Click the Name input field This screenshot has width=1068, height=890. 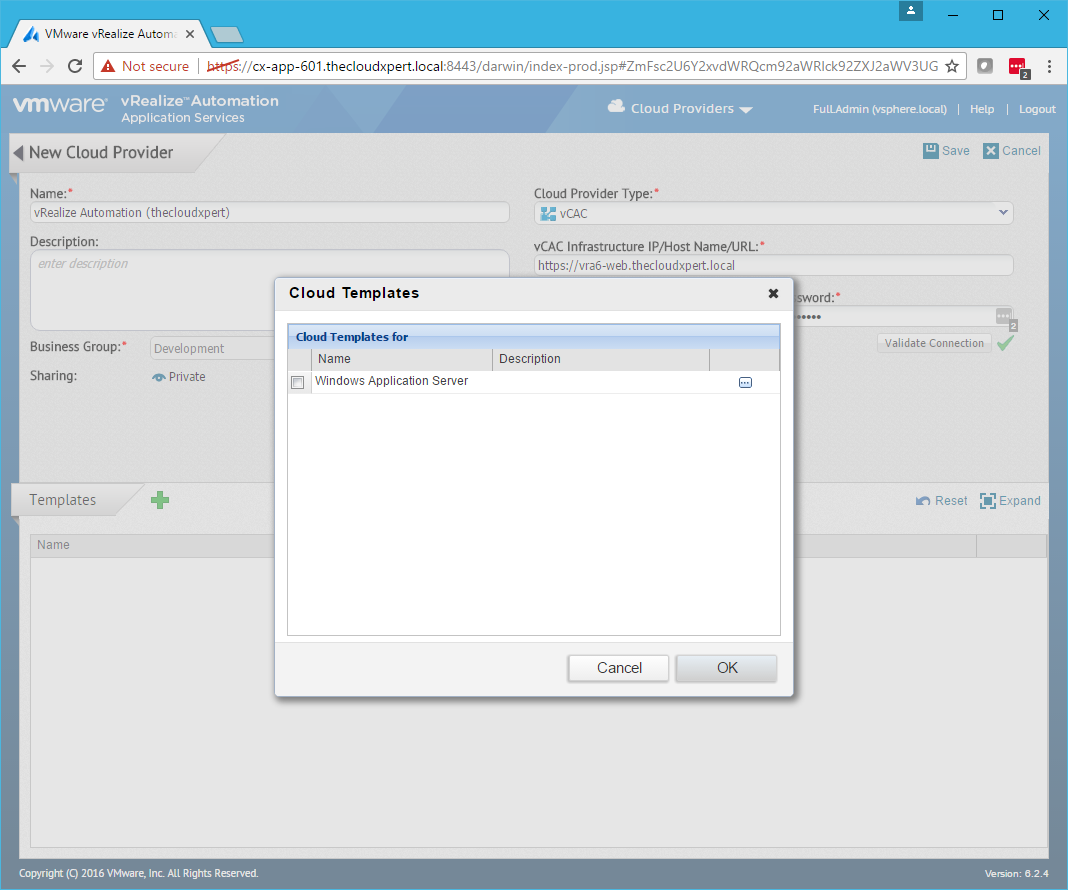tap(270, 213)
